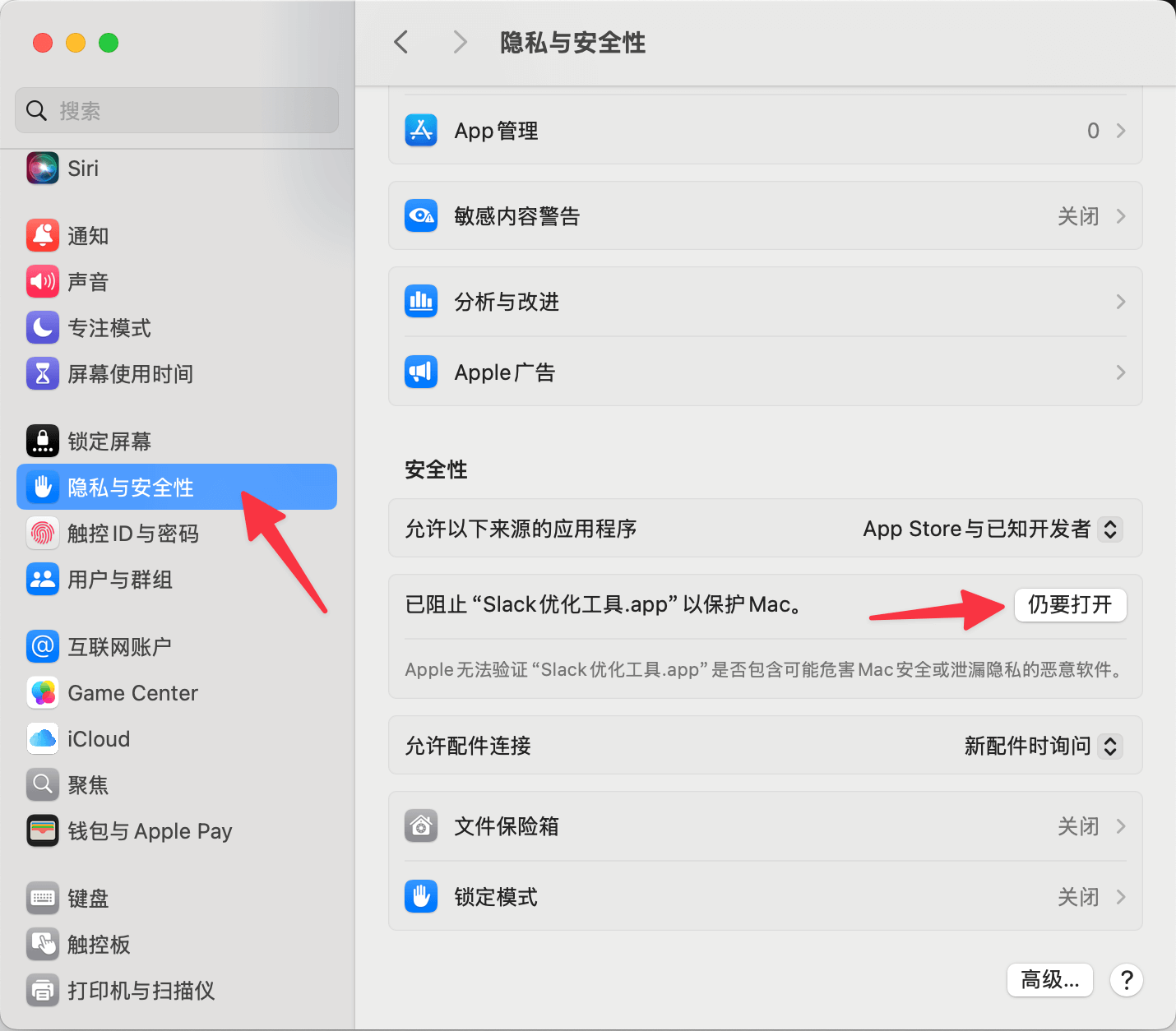The height and width of the screenshot is (1031, 1176).
Task: Select iCloud label in the sidebar
Action: click(x=99, y=739)
